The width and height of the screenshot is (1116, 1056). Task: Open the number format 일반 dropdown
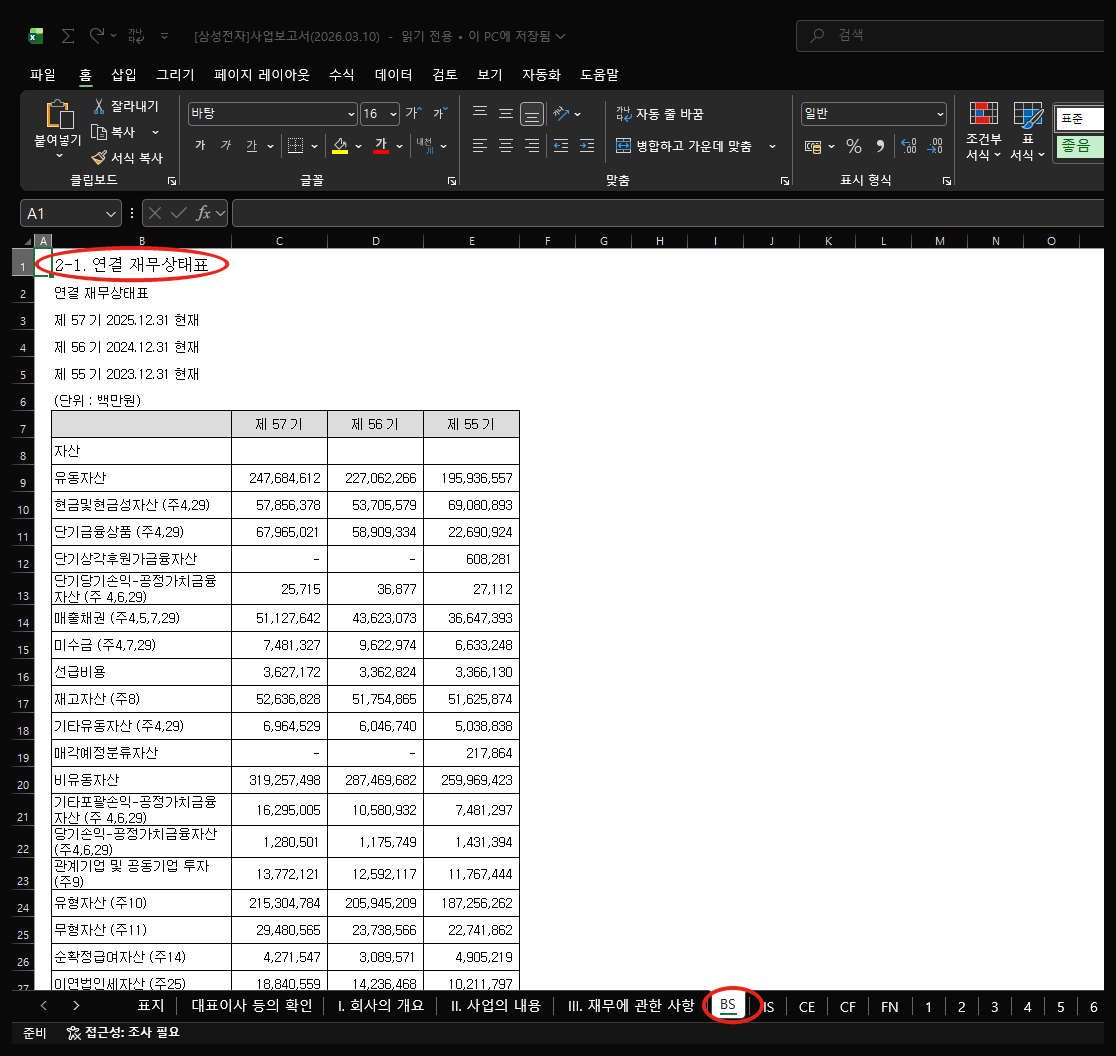click(x=939, y=114)
